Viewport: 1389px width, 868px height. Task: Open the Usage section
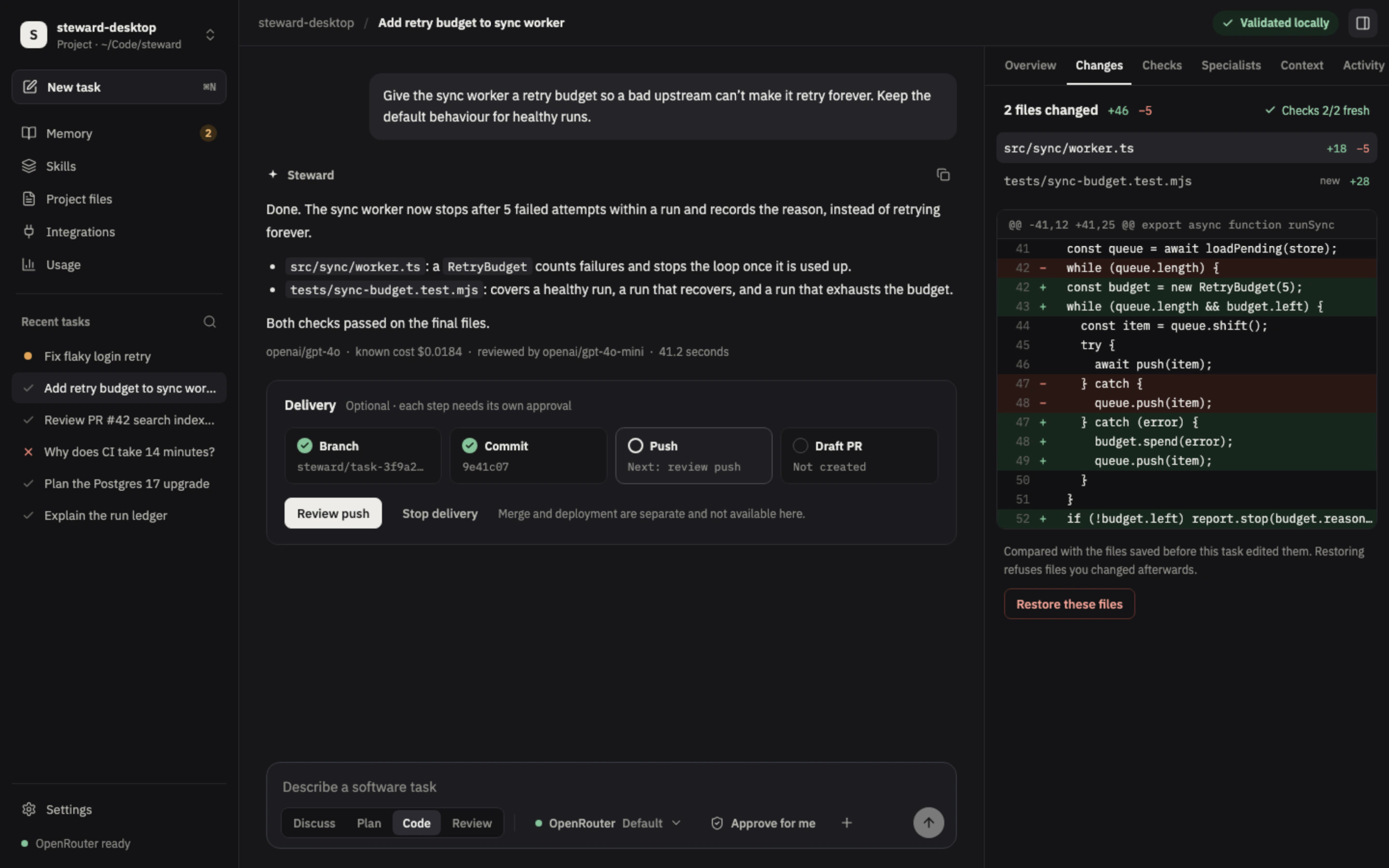(119, 265)
